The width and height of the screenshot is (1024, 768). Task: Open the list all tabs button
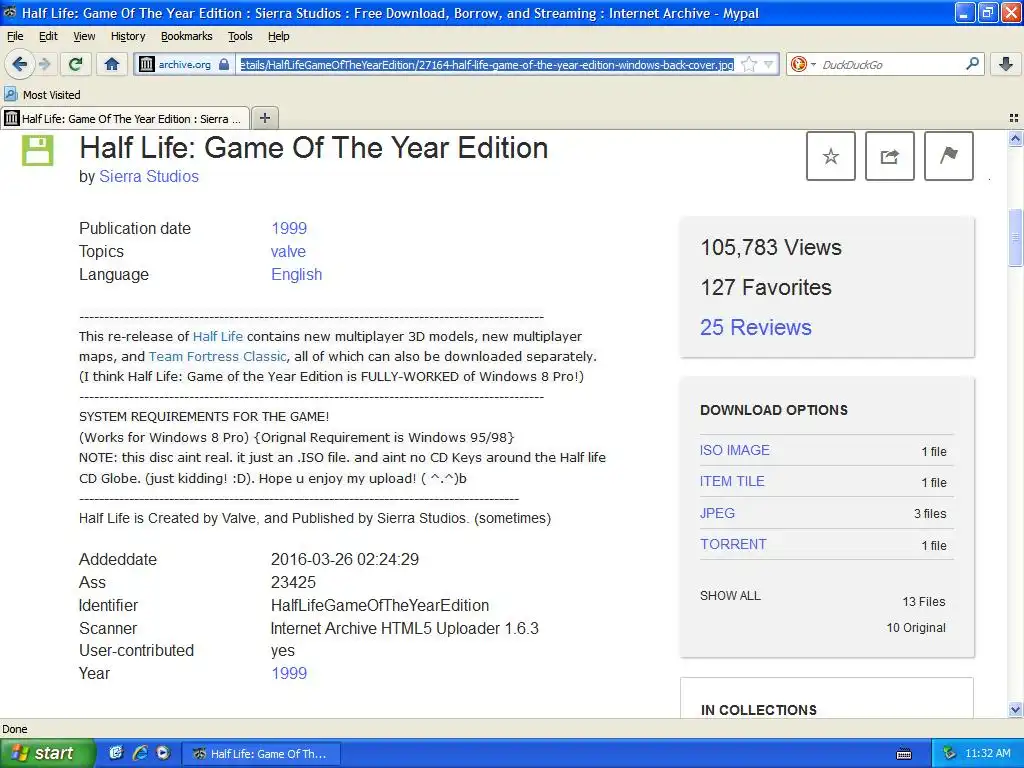coord(1014,118)
